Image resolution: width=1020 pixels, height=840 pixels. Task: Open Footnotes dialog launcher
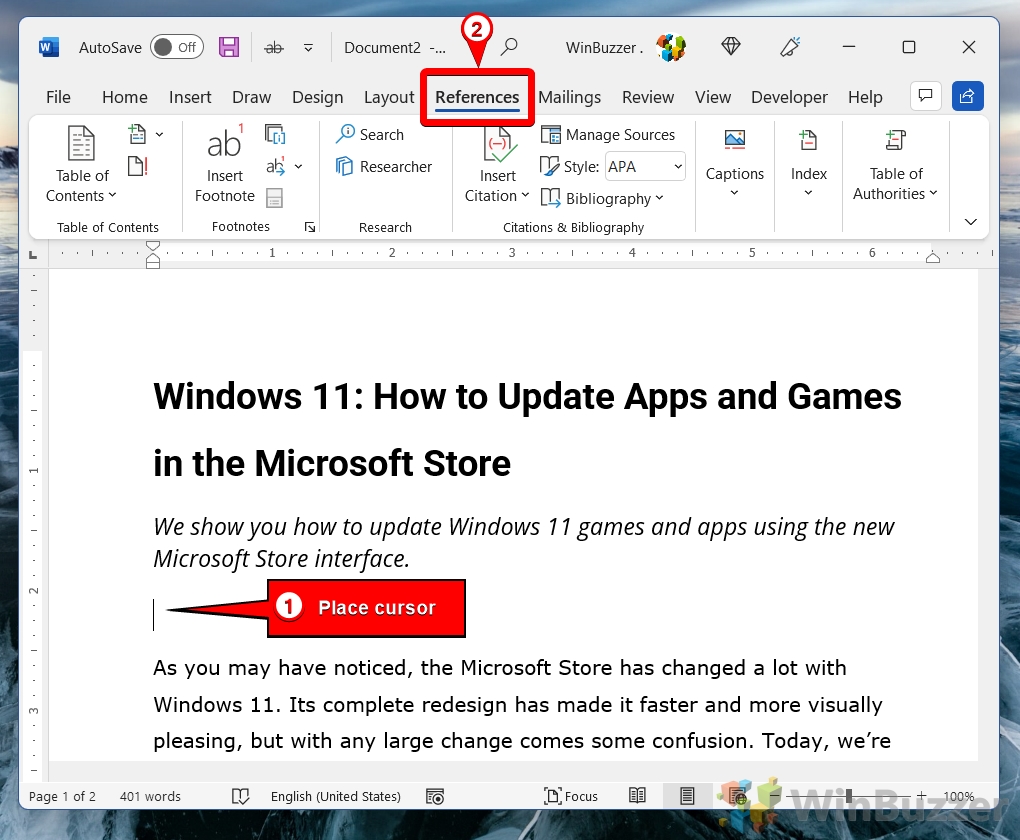tap(310, 227)
